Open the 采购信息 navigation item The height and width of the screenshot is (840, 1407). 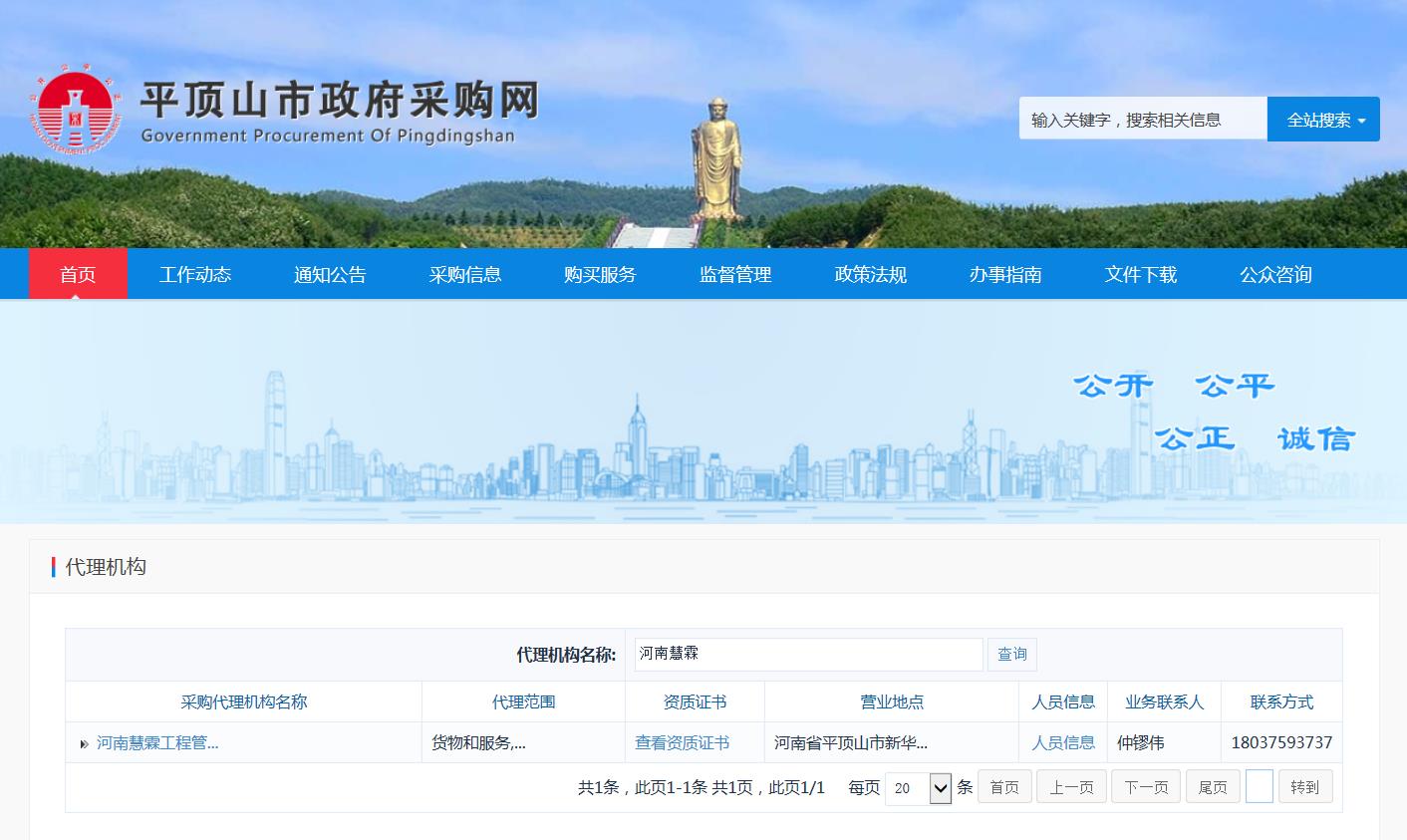click(465, 275)
